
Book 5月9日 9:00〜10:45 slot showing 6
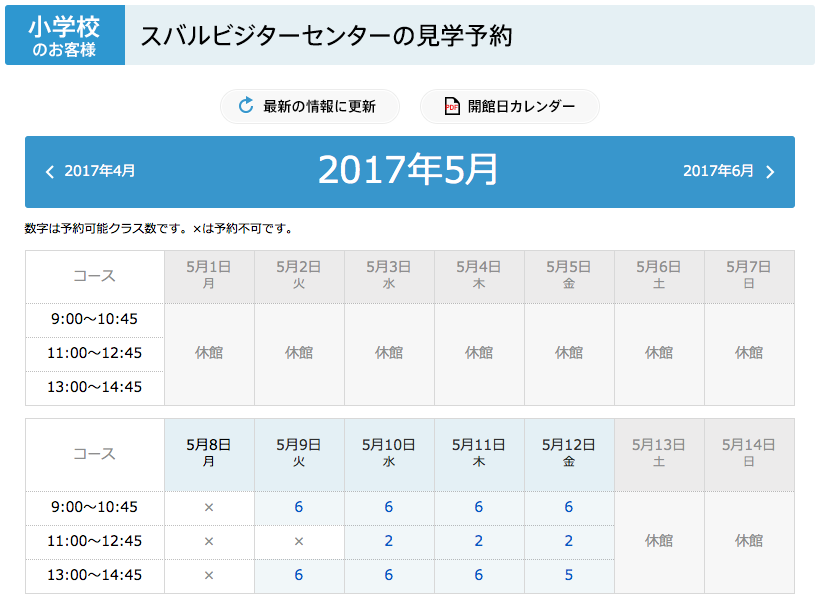click(299, 507)
